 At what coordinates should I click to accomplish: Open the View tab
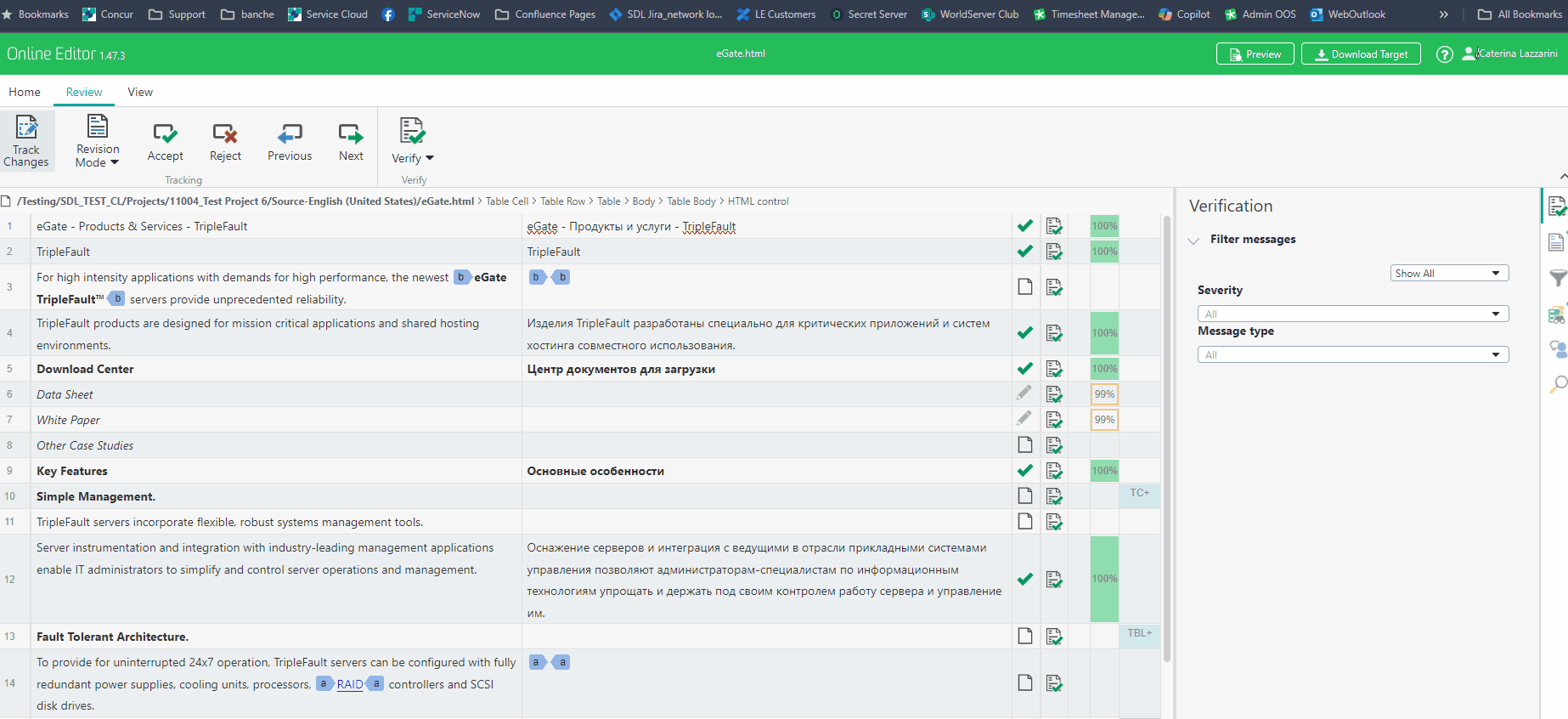click(140, 92)
